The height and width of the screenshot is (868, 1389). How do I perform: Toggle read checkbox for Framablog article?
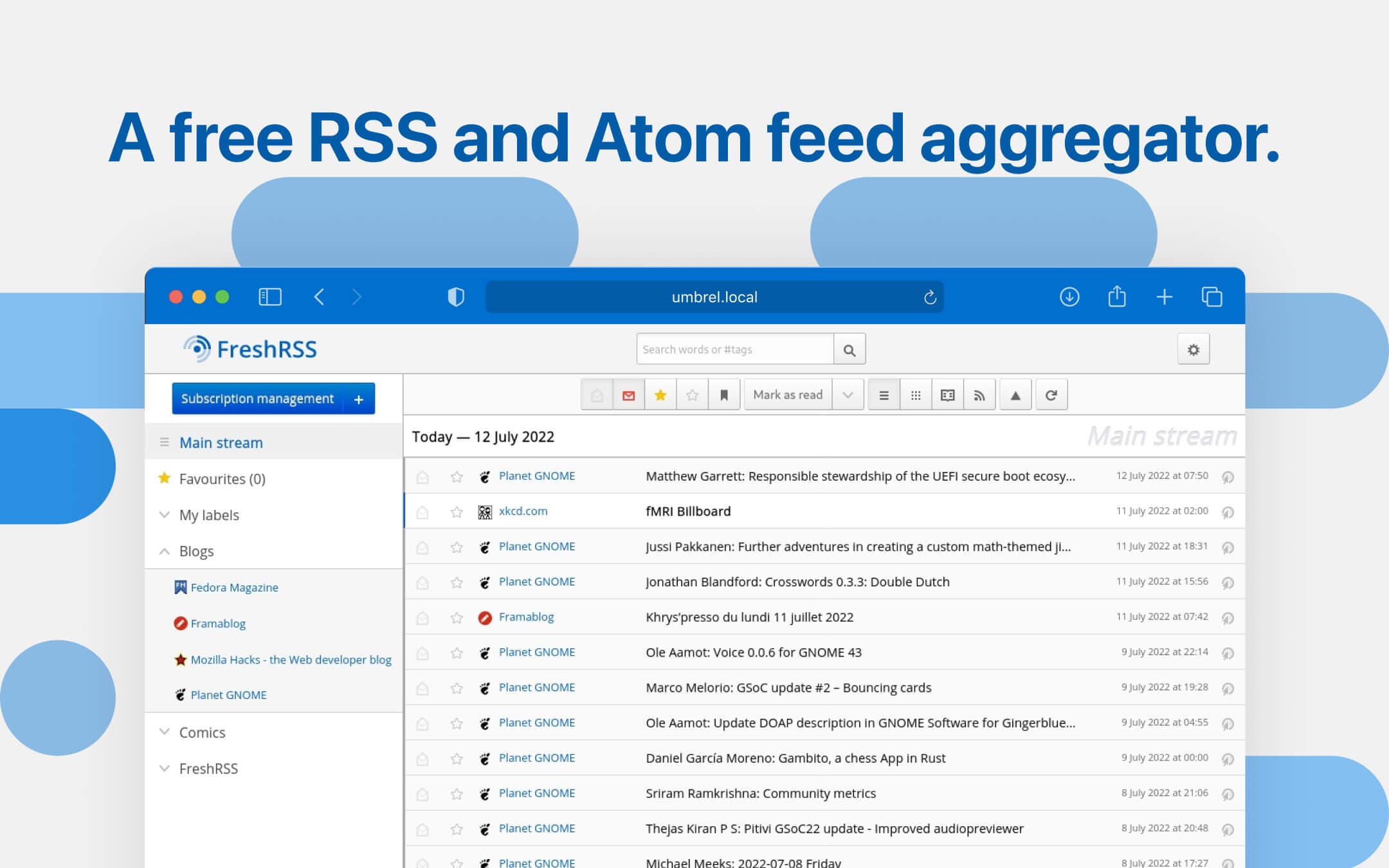coord(421,617)
